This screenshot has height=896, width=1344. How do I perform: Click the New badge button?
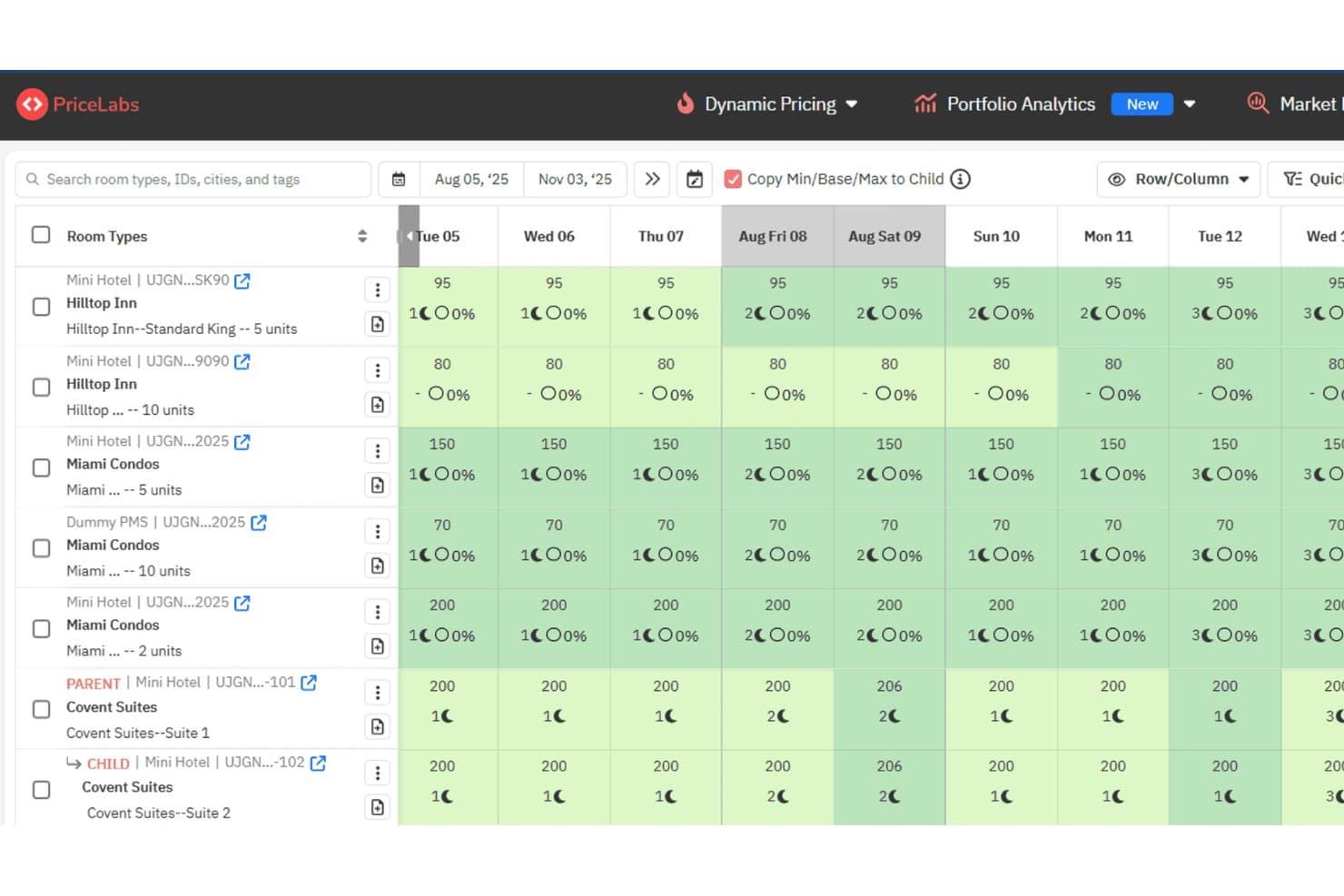[x=1142, y=104]
